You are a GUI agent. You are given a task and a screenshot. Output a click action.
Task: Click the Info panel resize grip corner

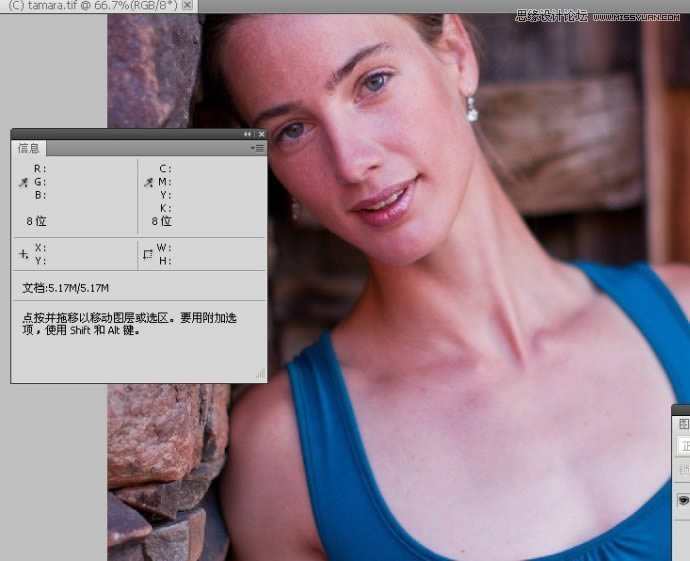[260, 376]
